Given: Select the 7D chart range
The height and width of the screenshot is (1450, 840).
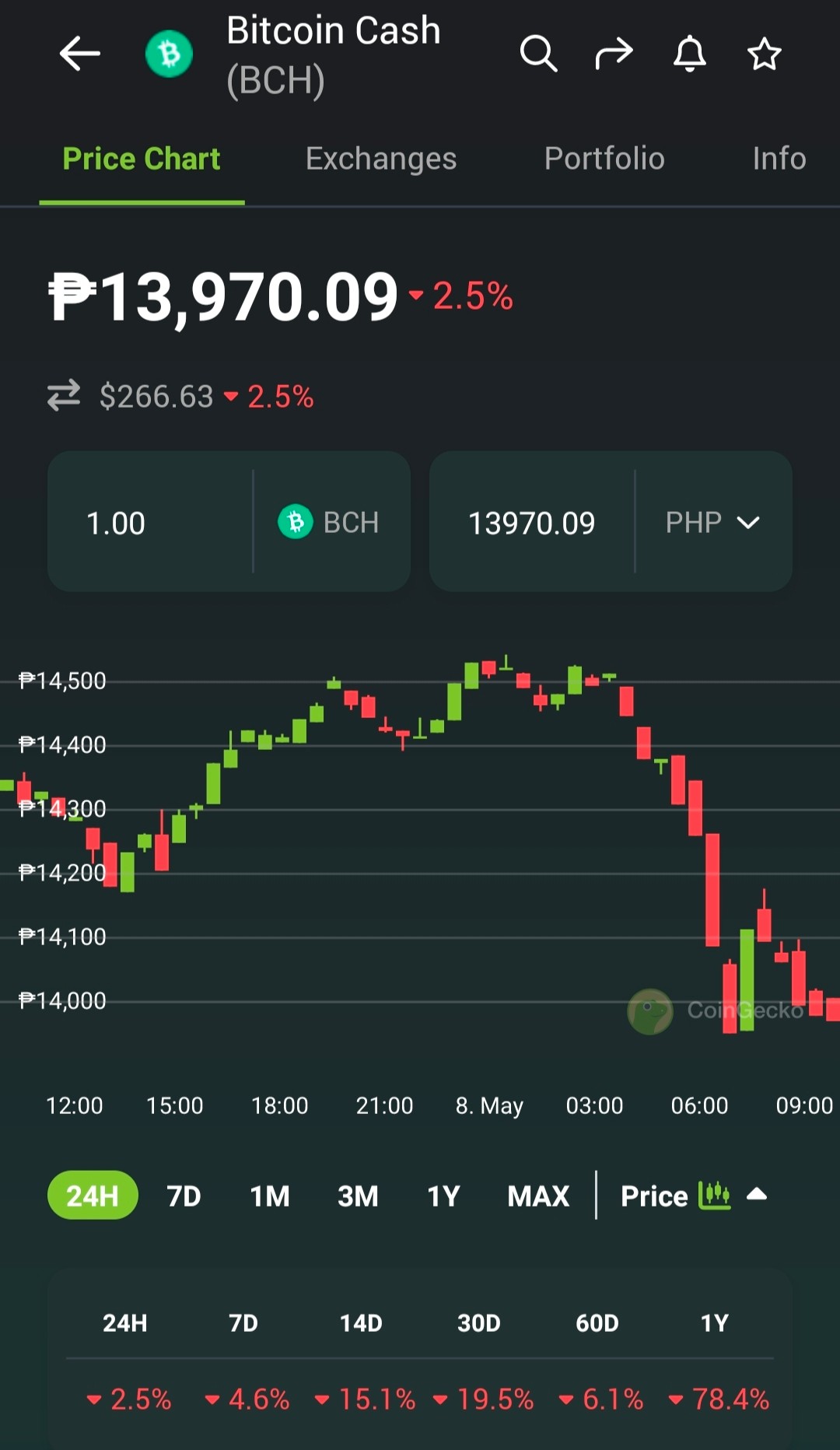Looking at the screenshot, I should [184, 1196].
